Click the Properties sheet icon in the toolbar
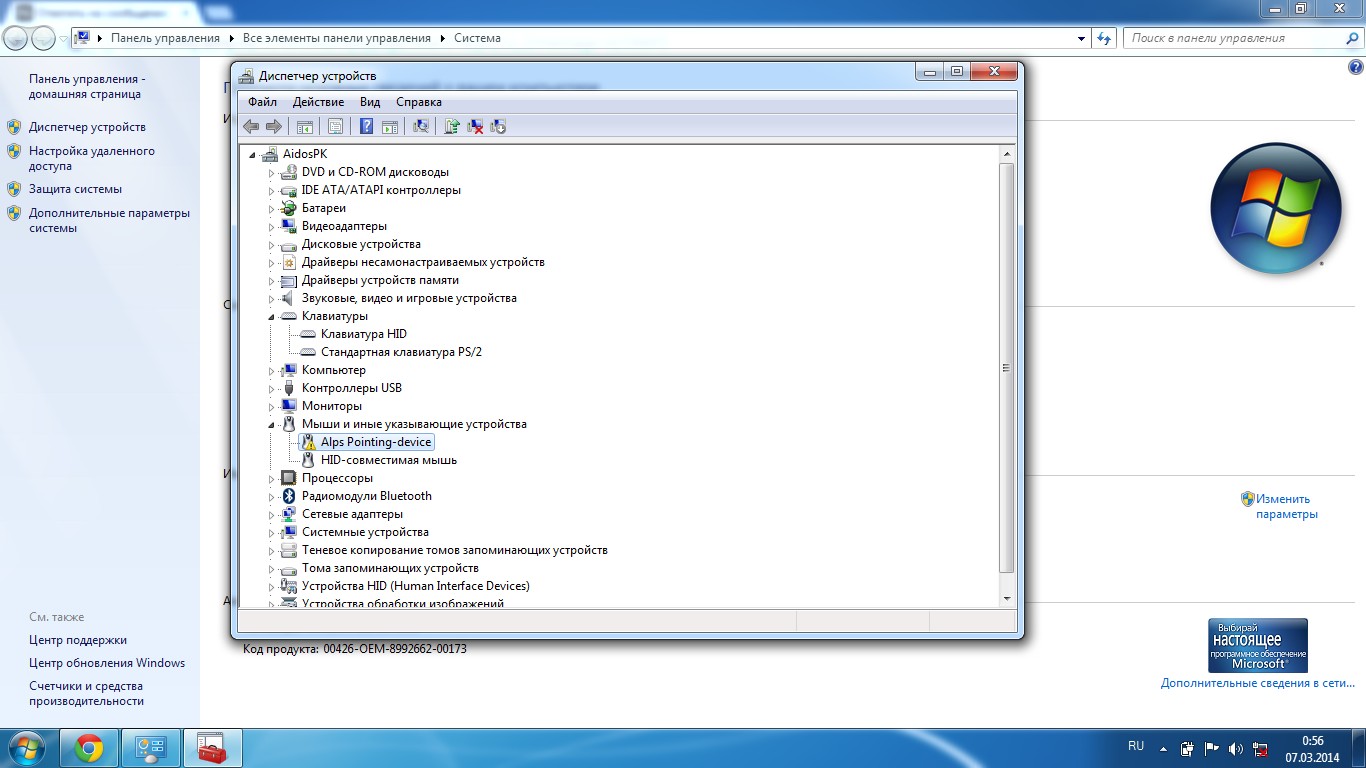This screenshot has width=1366, height=768. 335,126
